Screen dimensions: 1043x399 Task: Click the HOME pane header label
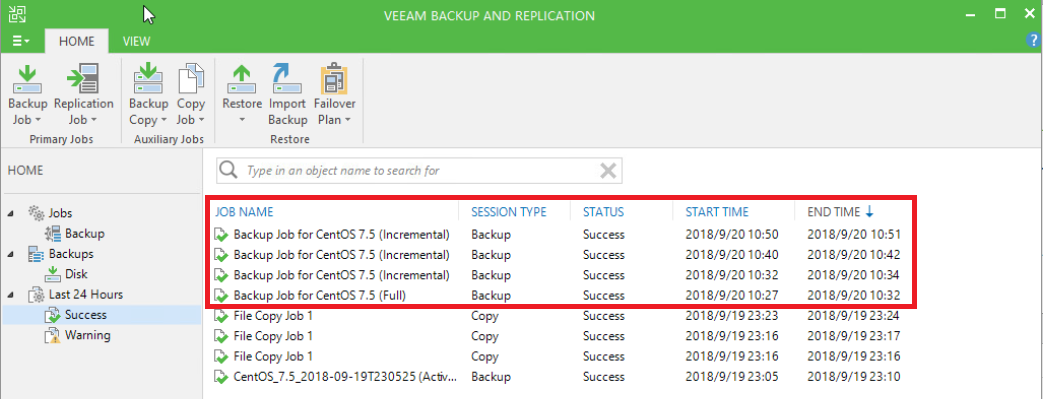25,170
